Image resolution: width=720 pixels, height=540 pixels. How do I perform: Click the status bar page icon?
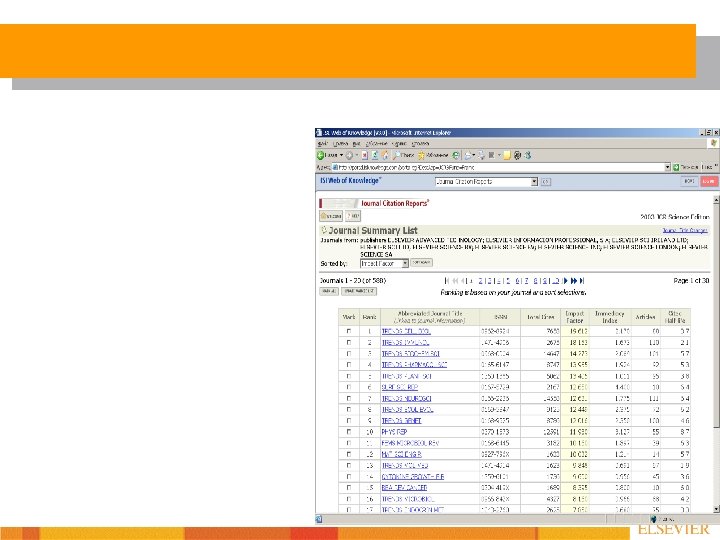pos(319,519)
